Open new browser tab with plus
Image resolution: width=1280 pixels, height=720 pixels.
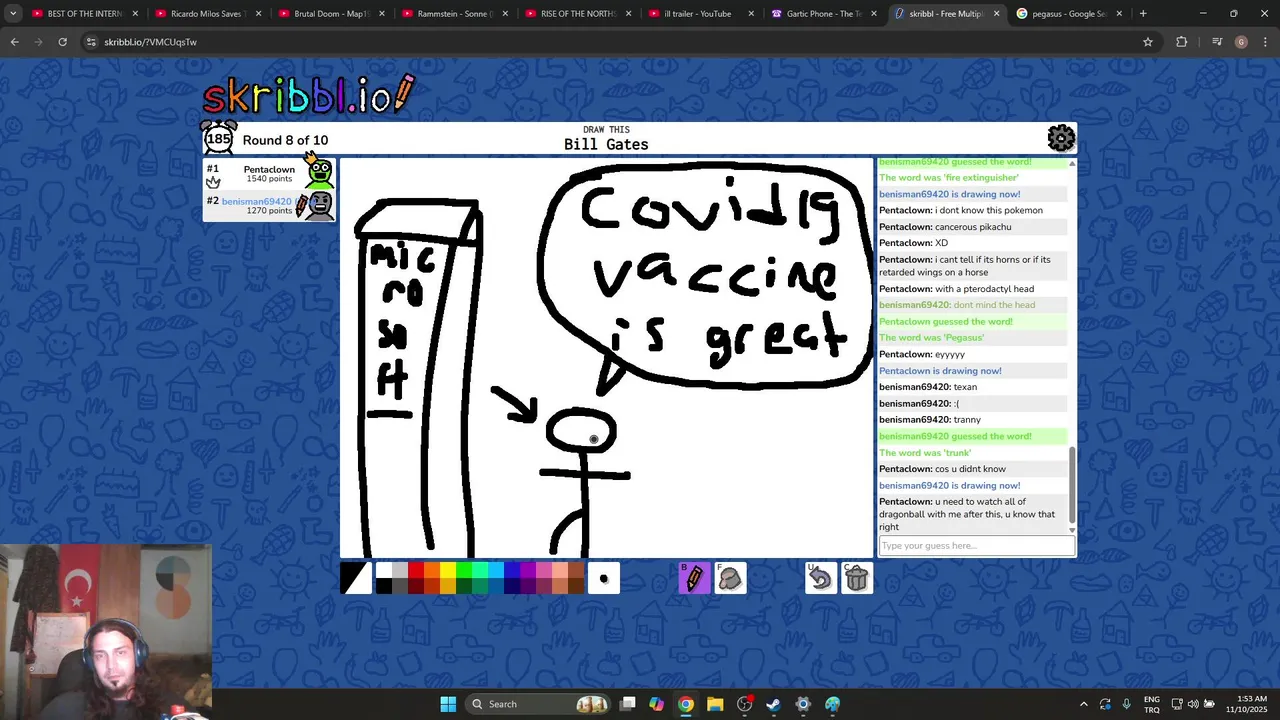click(1143, 14)
